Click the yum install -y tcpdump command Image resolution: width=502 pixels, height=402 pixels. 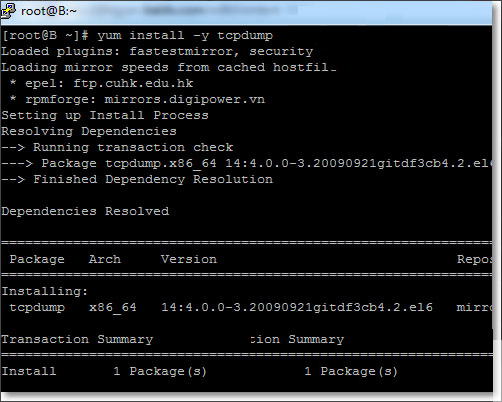click(185, 35)
